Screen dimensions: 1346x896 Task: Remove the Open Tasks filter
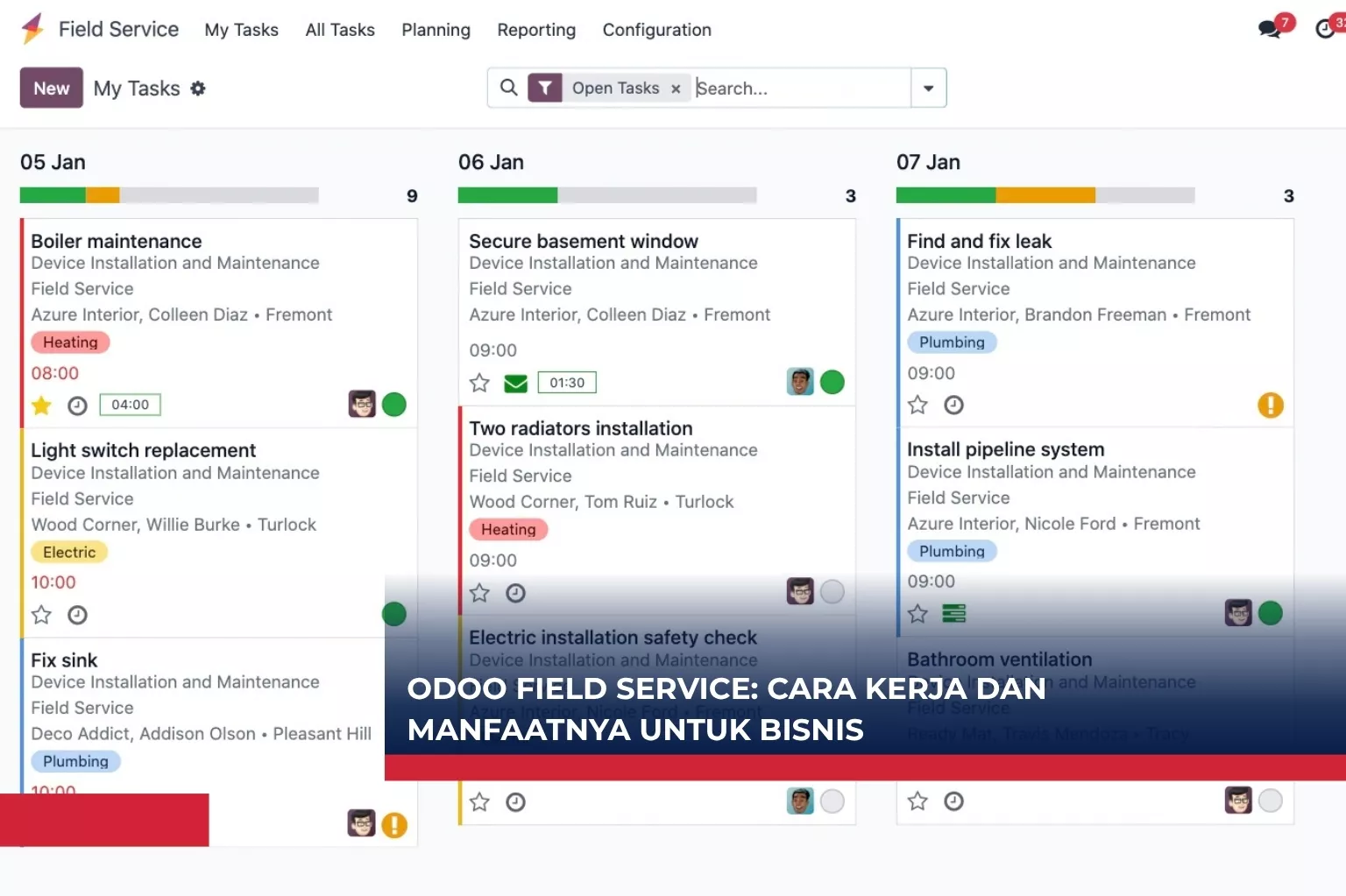[676, 88]
